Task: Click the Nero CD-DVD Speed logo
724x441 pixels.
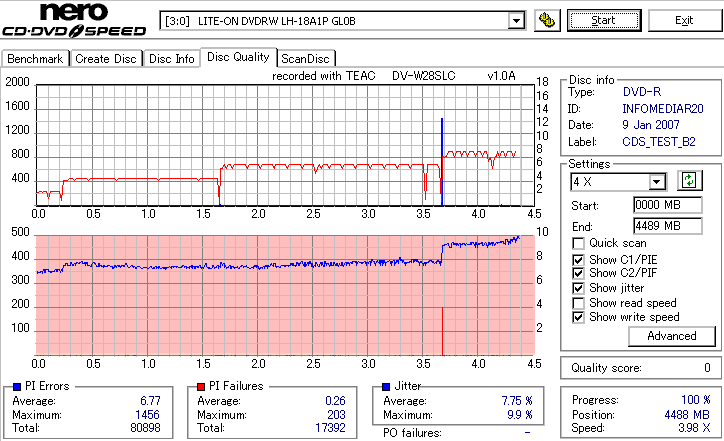Action: pos(74,20)
